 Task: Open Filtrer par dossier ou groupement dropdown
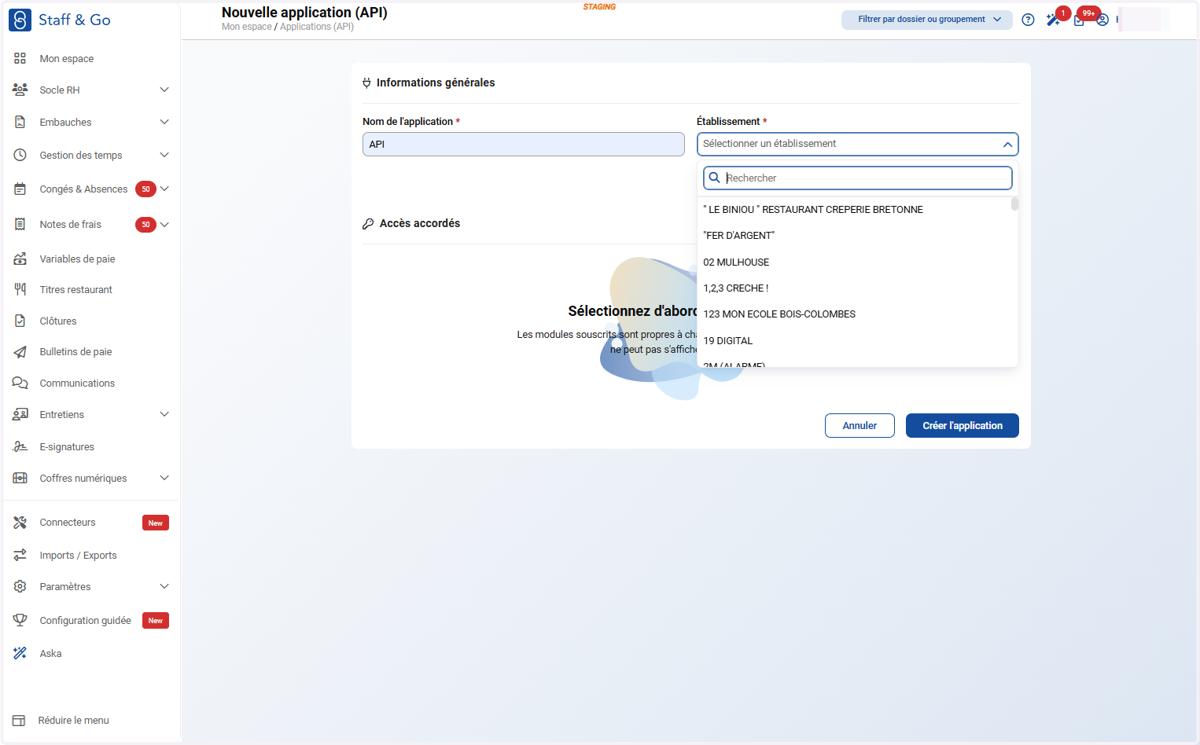927,19
